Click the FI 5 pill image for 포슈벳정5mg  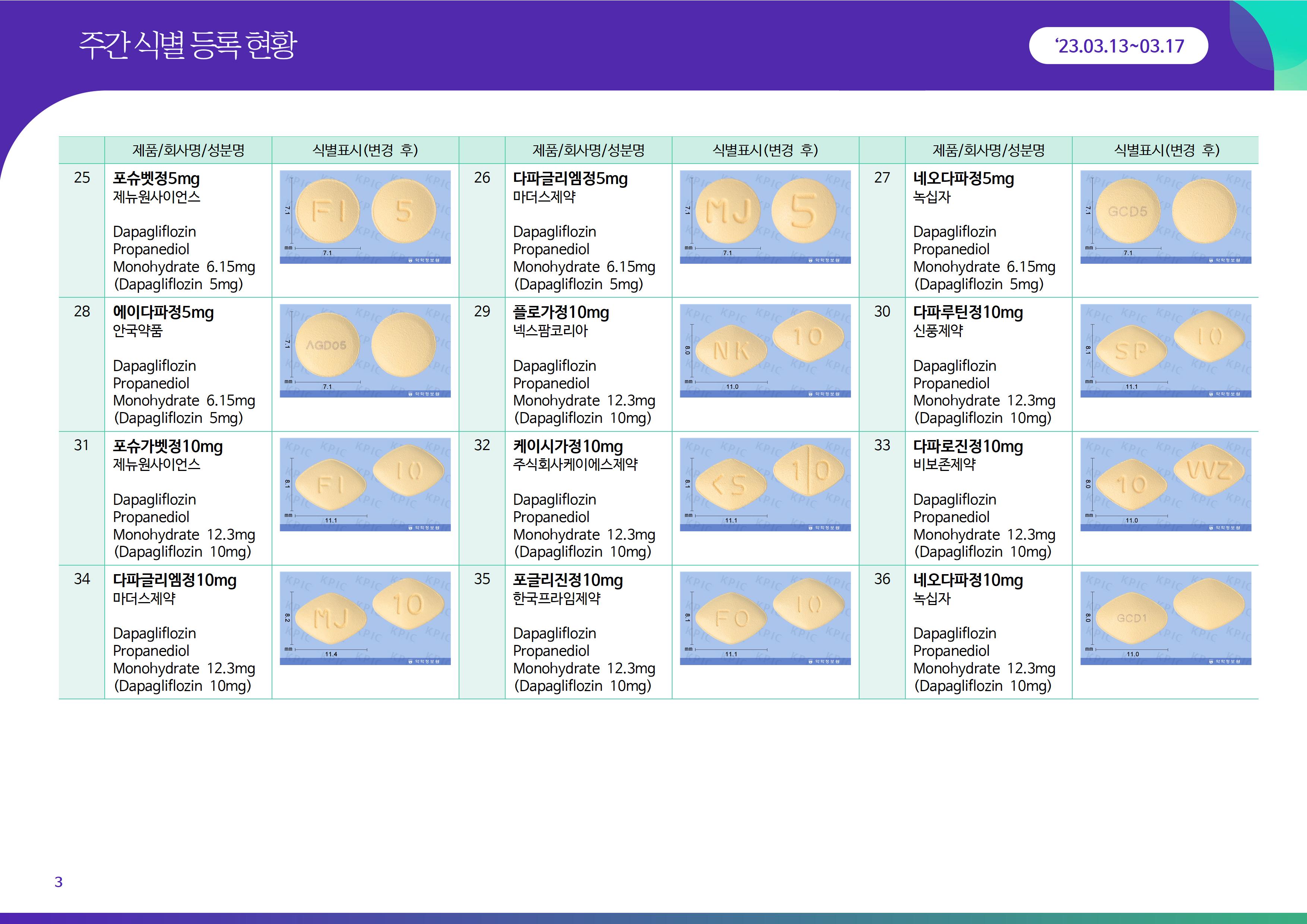coord(365,217)
